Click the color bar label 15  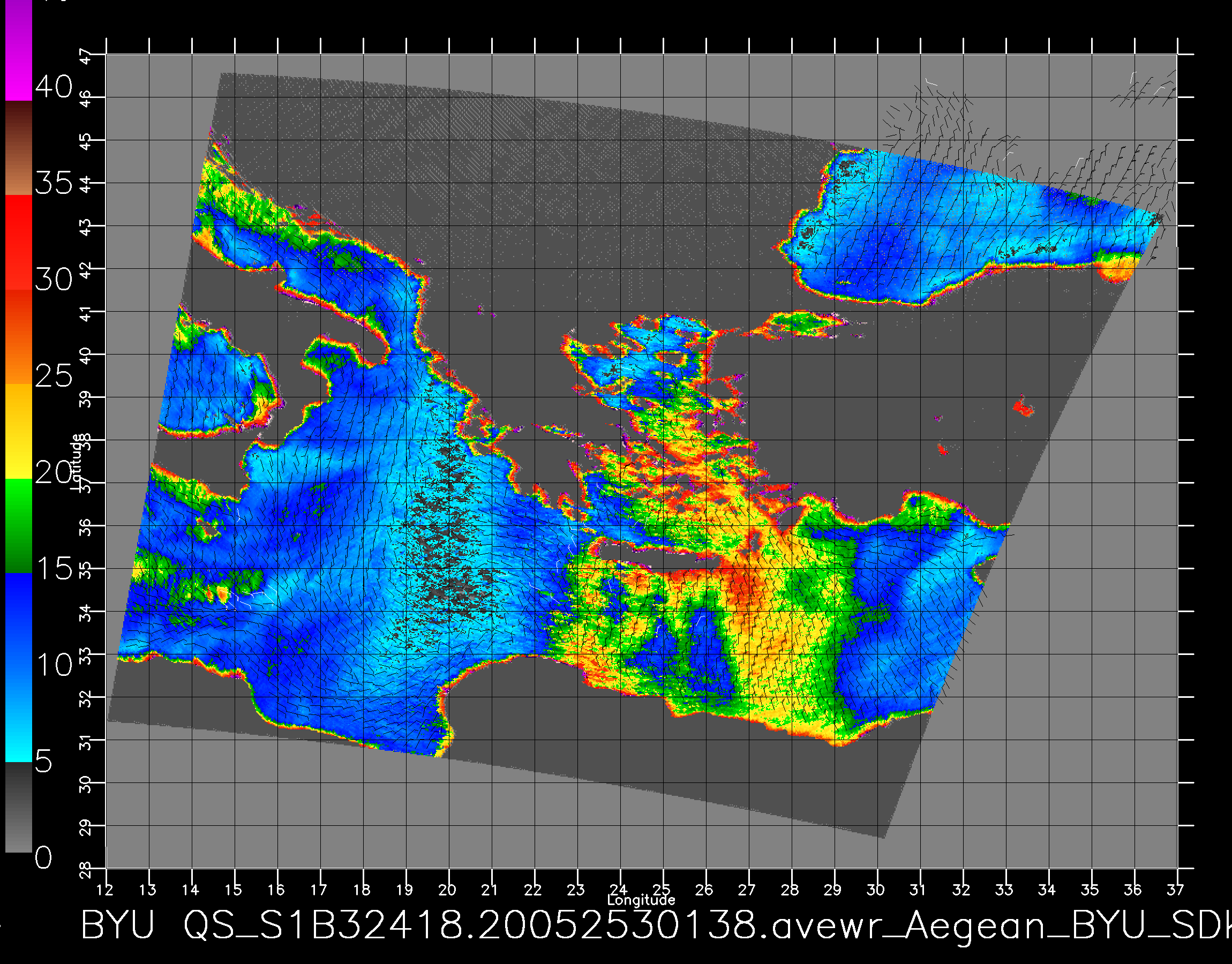(55, 568)
